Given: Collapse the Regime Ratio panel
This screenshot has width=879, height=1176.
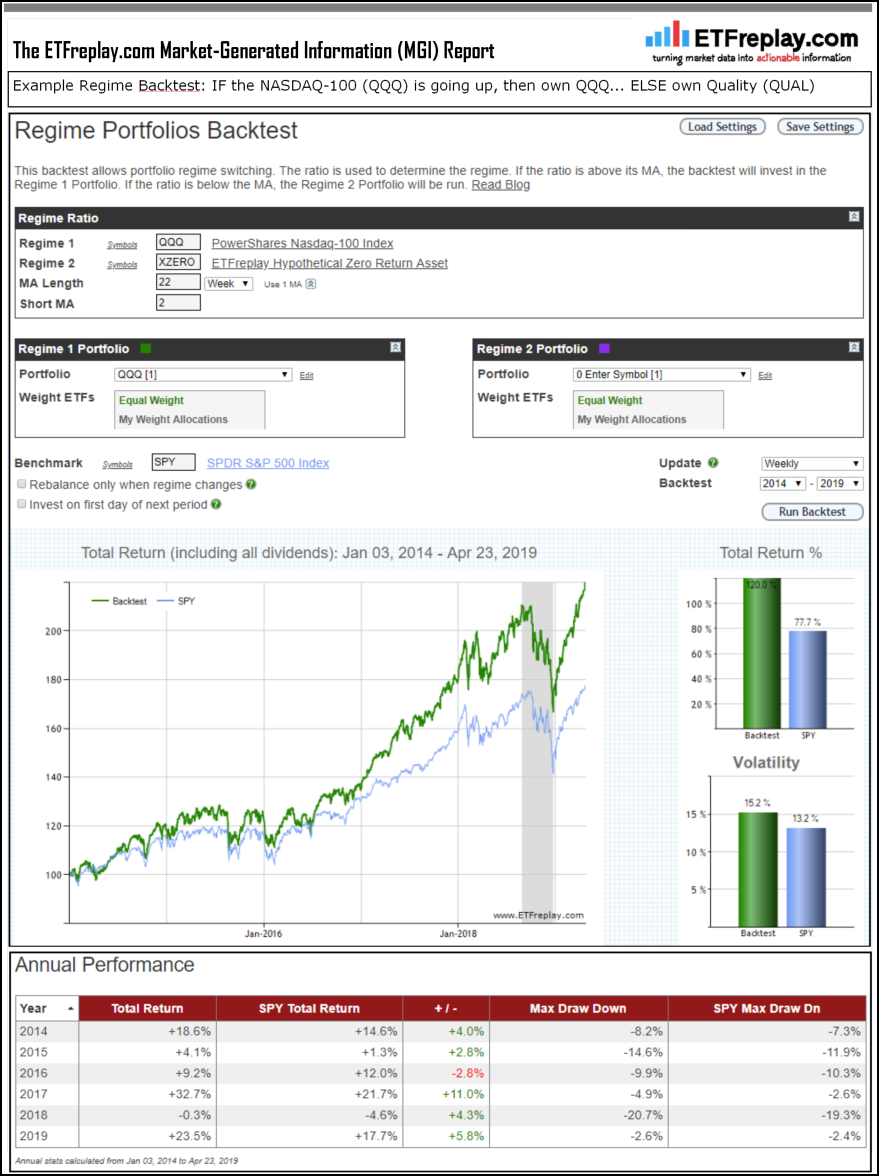Looking at the screenshot, I should click(854, 217).
